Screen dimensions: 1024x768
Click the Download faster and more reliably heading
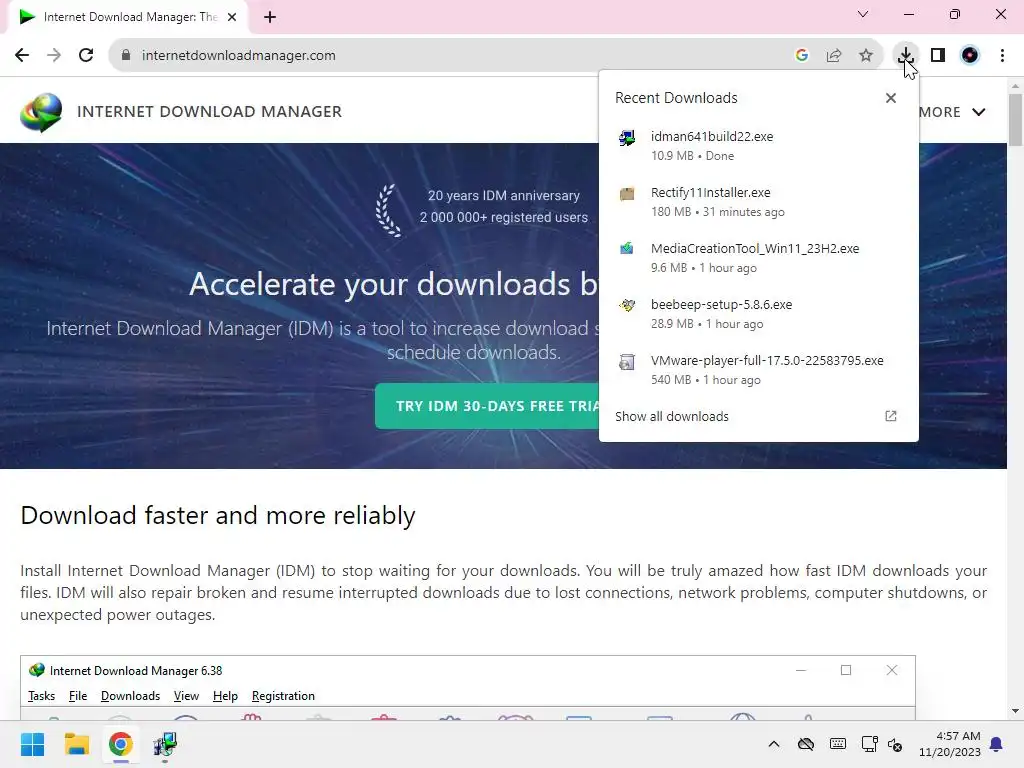(x=217, y=515)
